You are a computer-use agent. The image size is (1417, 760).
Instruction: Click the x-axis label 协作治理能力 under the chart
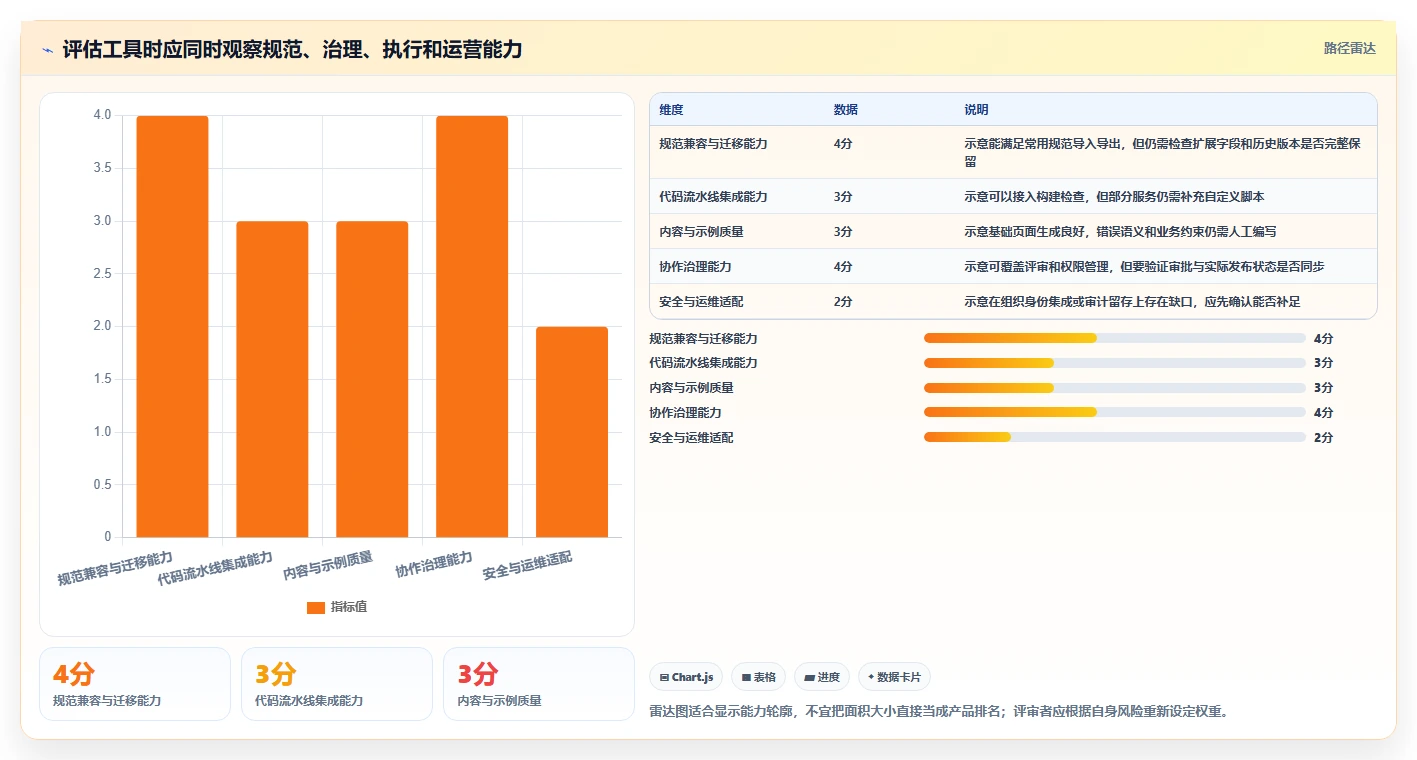pos(434,565)
